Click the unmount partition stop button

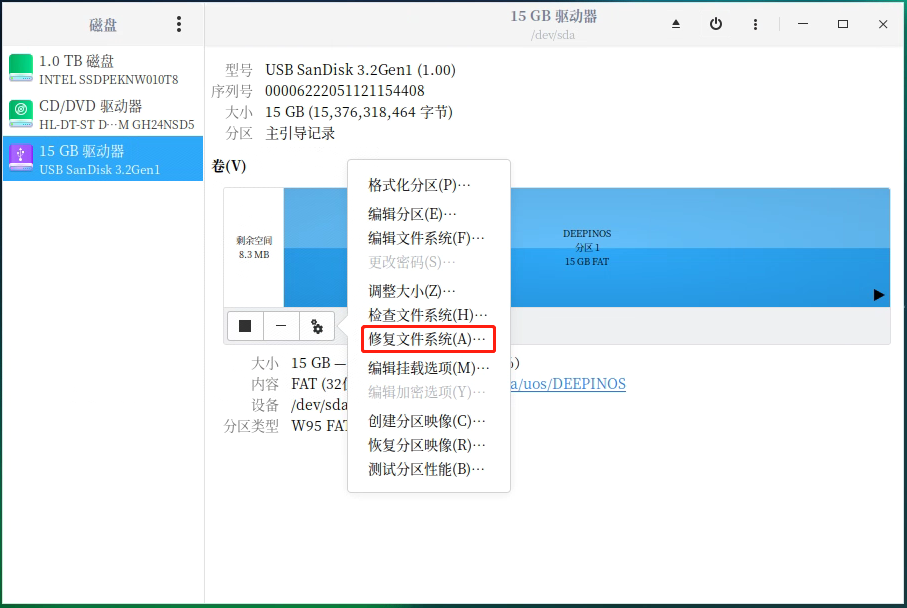click(x=245, y=326)
